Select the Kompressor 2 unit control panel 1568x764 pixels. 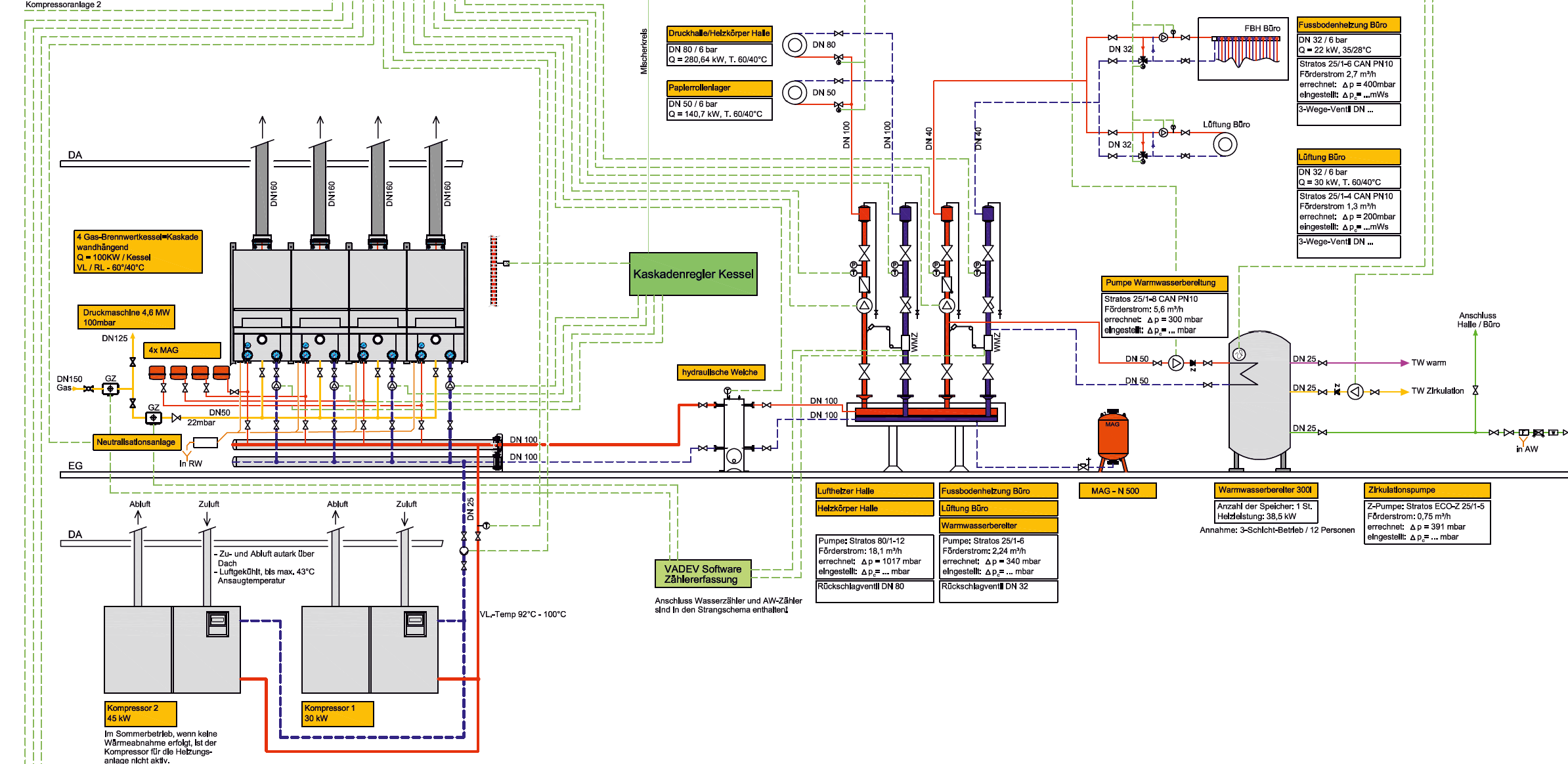[218, 624]
